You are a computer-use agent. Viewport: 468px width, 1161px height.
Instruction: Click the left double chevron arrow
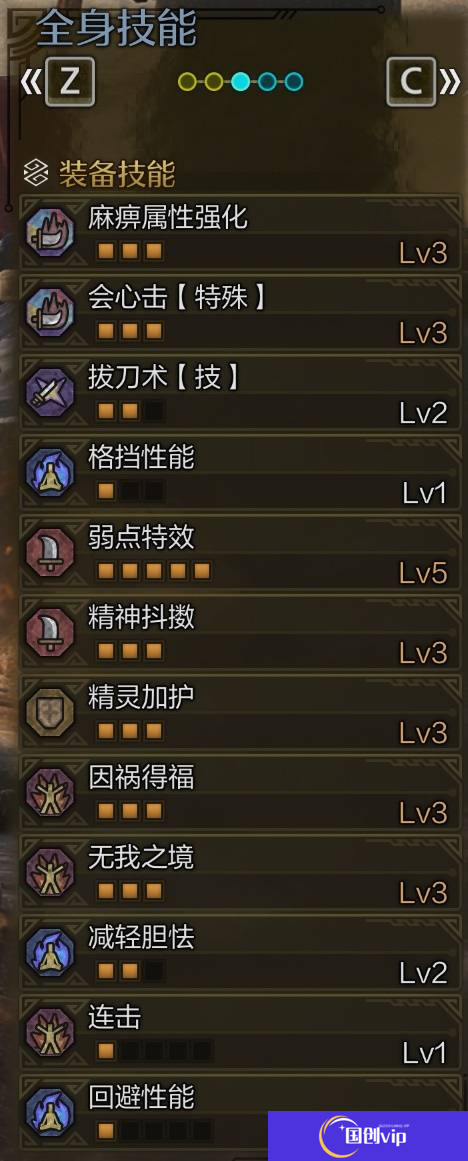[30, 83]
